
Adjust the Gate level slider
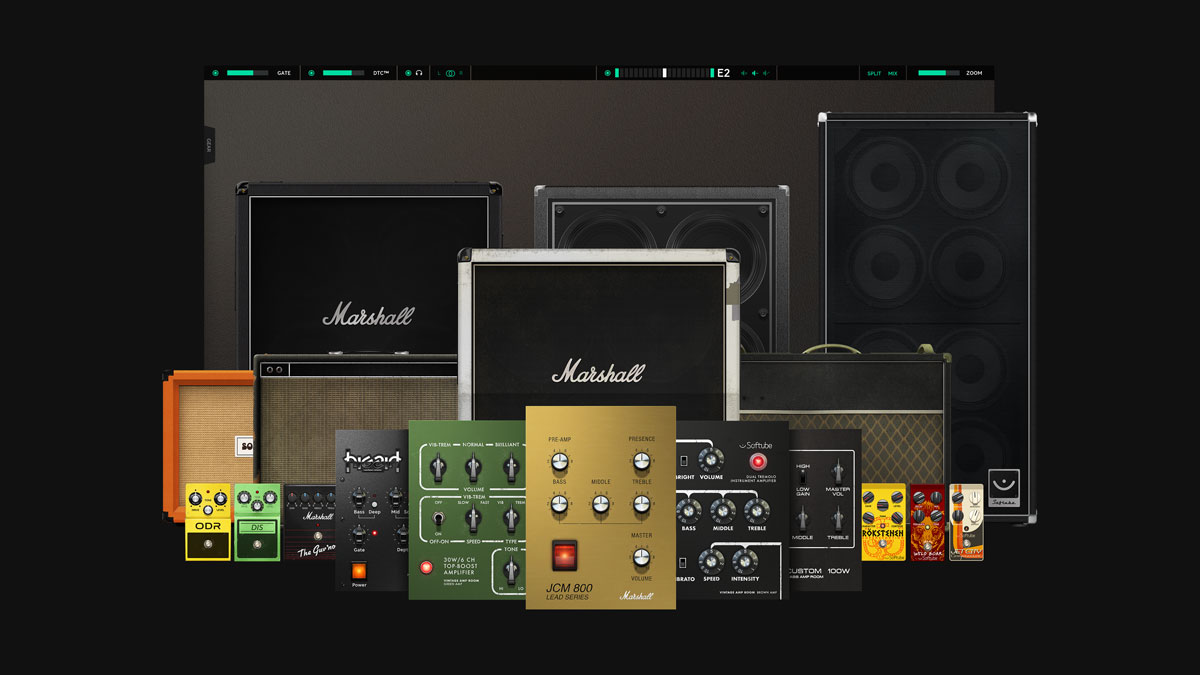[247, 73]
